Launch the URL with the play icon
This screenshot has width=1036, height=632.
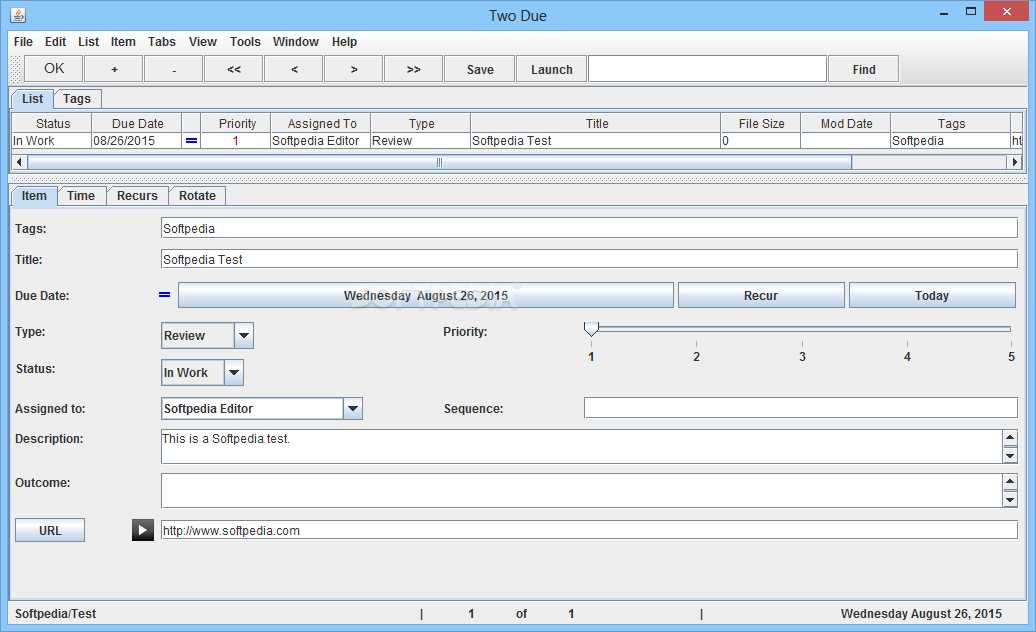(143, 530)
